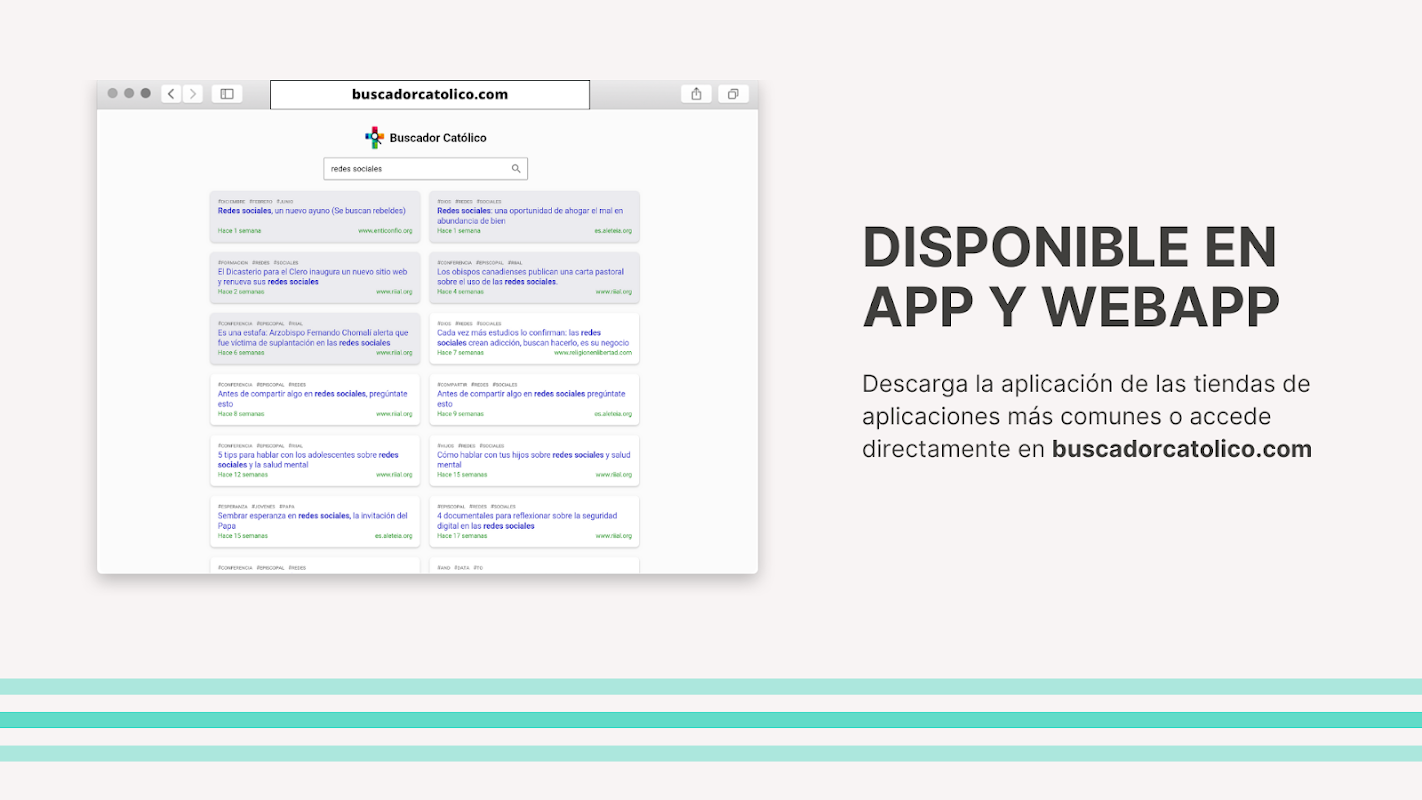Image resolution: width=1422 pixels, height=800 pixels.
Task: Click the www.religionenlibertad.com source link
Action: (593, 352)
